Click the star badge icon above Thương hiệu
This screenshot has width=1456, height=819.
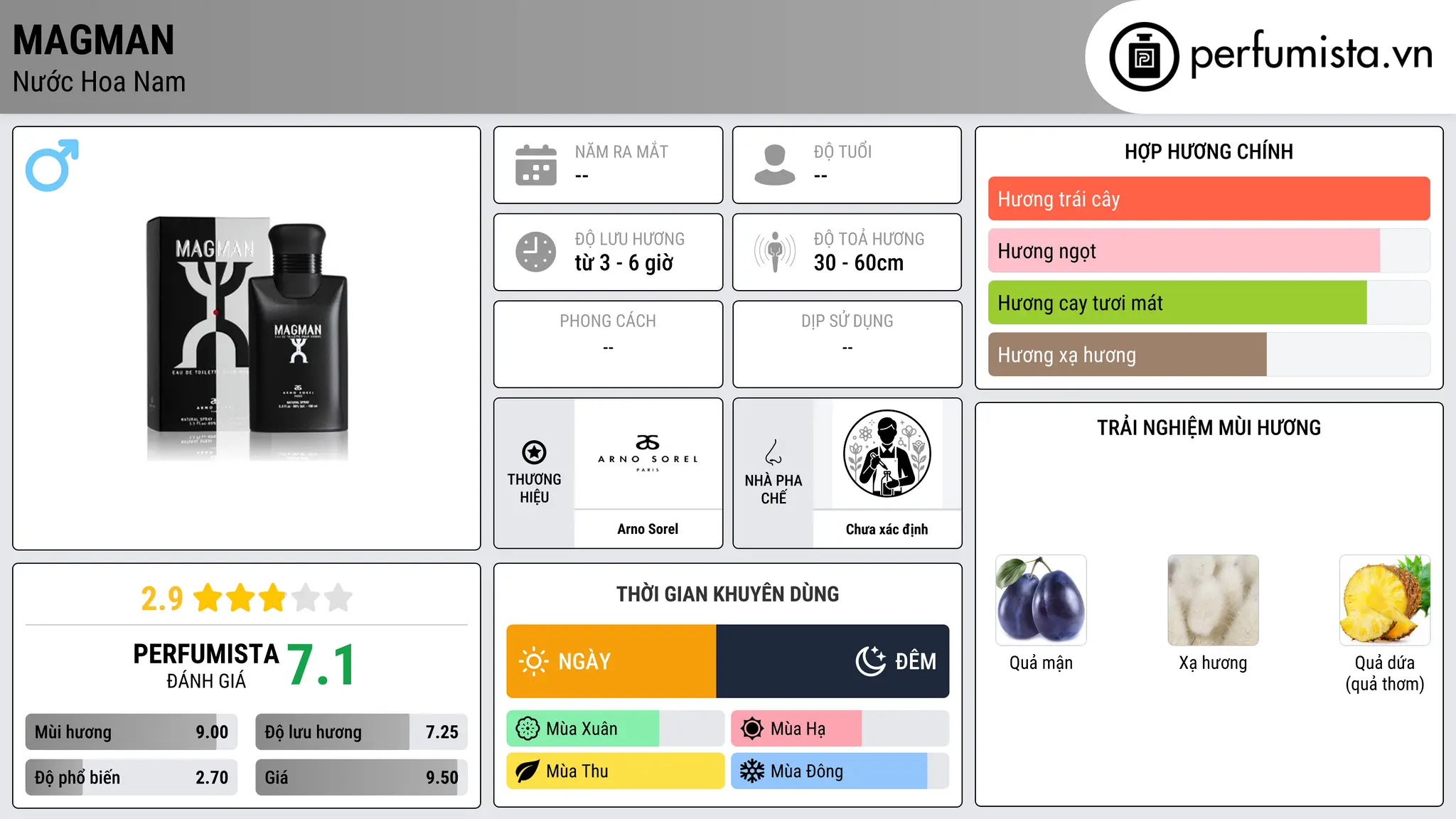[534, 452]
